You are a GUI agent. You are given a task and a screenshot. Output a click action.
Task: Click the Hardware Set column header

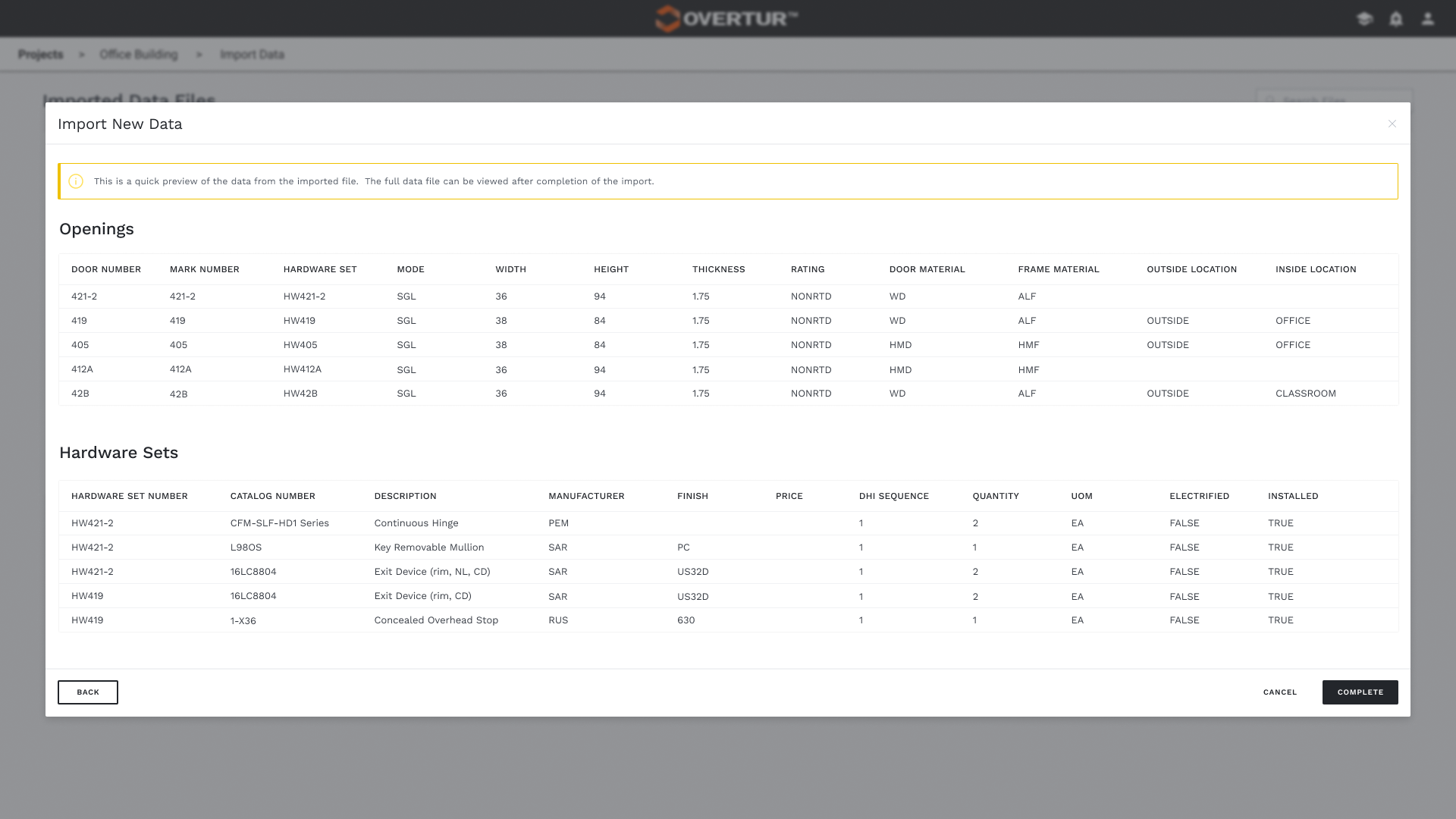pyautogui.click(x=320, y=269)
